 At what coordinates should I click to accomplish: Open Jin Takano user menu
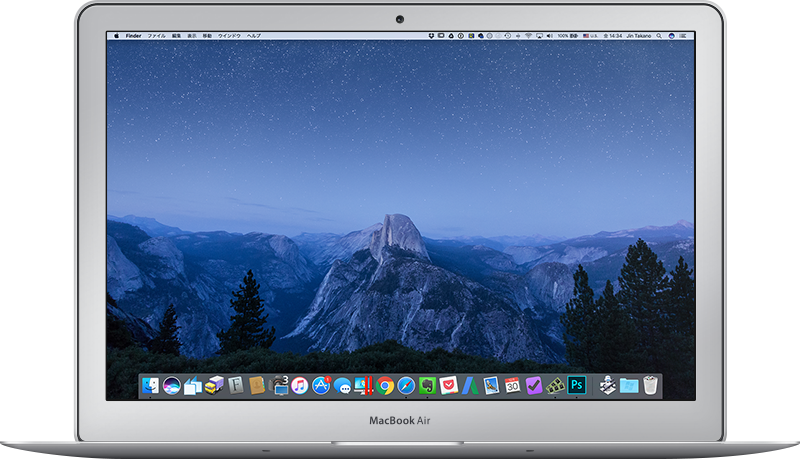[639, 36]
